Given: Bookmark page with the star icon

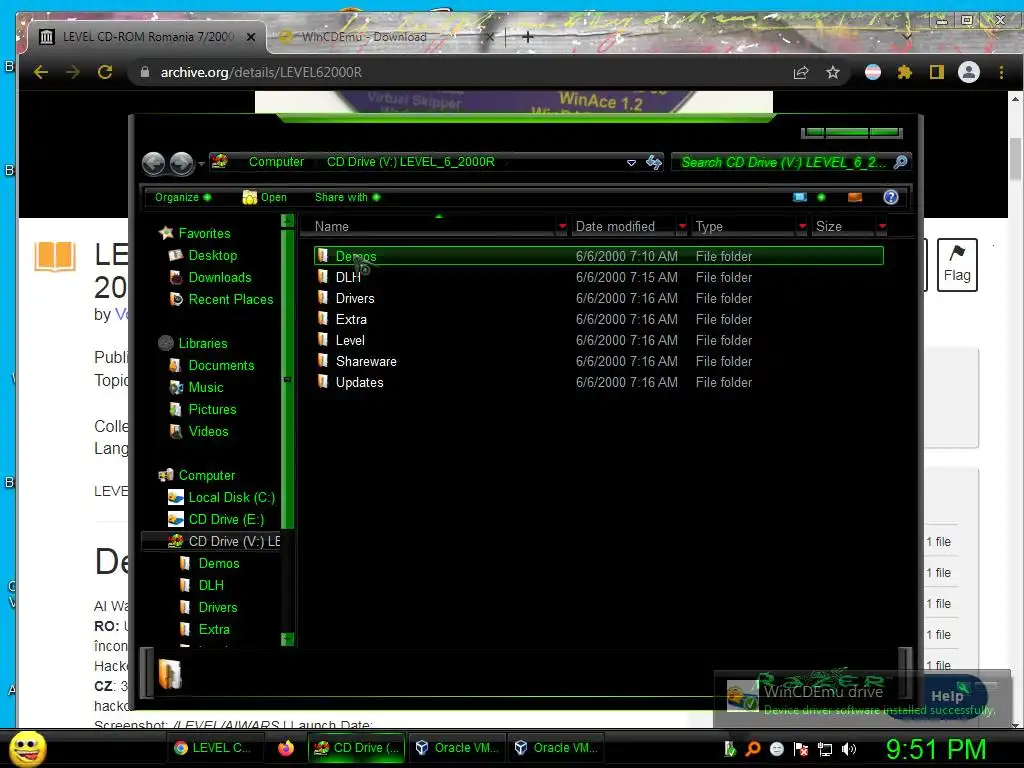Looking at the screenshot, I should point(833,72).
